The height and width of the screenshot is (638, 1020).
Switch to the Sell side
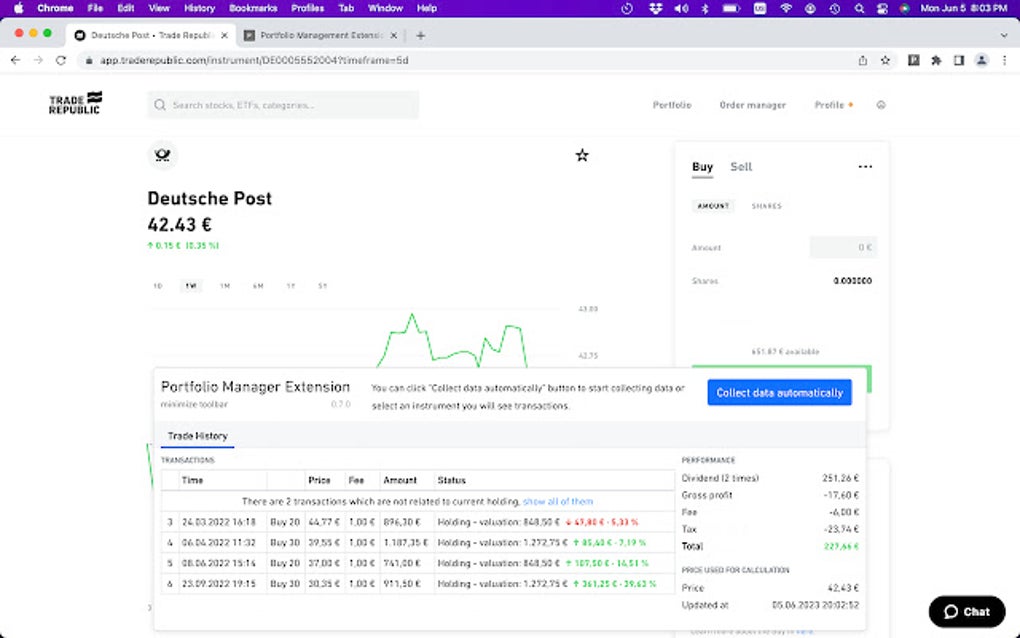pos(740,167)
